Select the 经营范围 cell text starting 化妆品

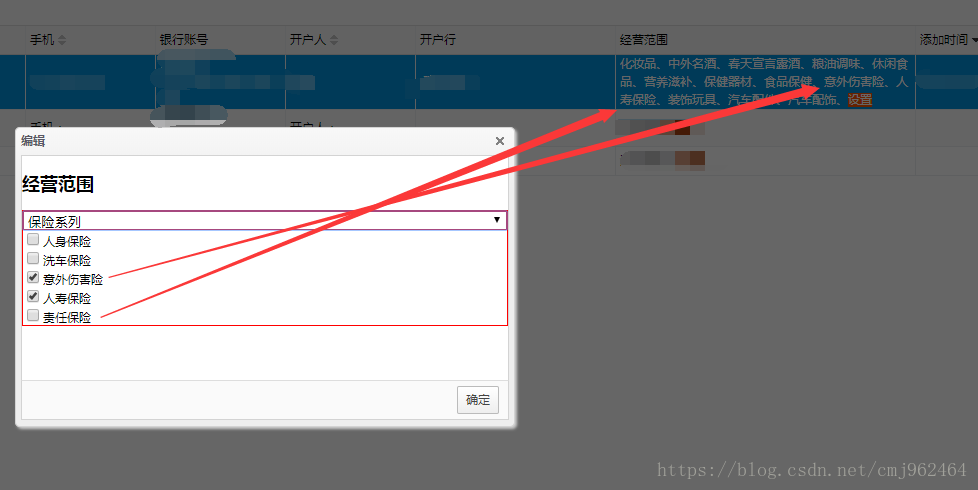[763, 82]
